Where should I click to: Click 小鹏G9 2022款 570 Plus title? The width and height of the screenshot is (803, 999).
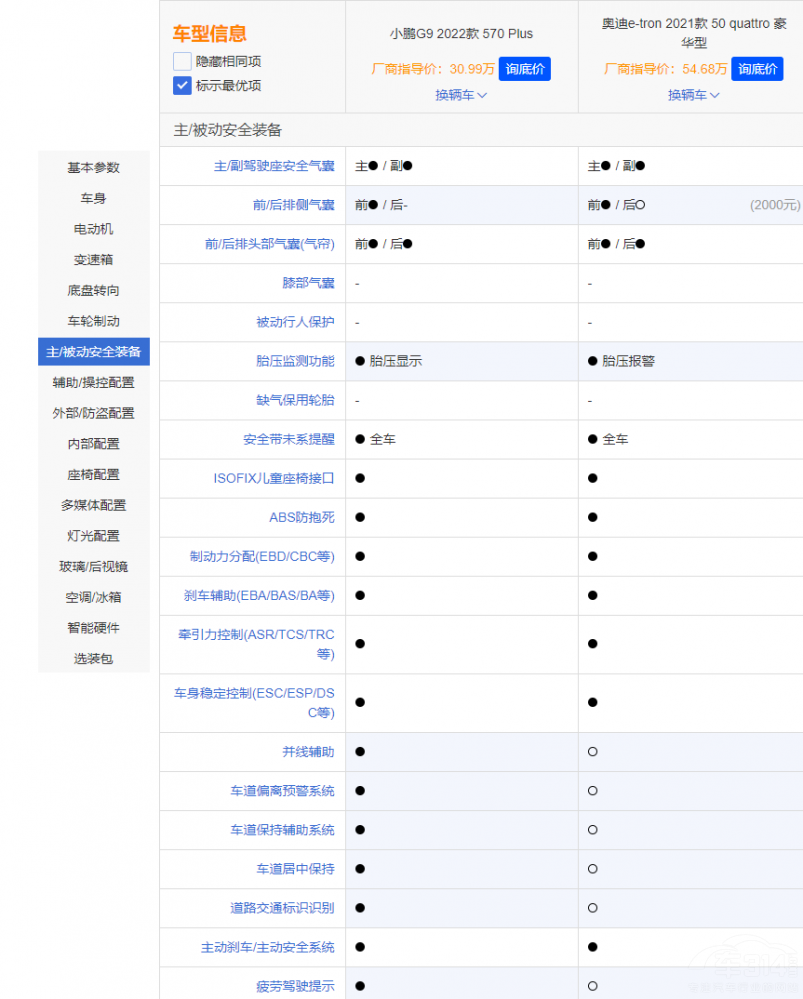coord(461,34)
